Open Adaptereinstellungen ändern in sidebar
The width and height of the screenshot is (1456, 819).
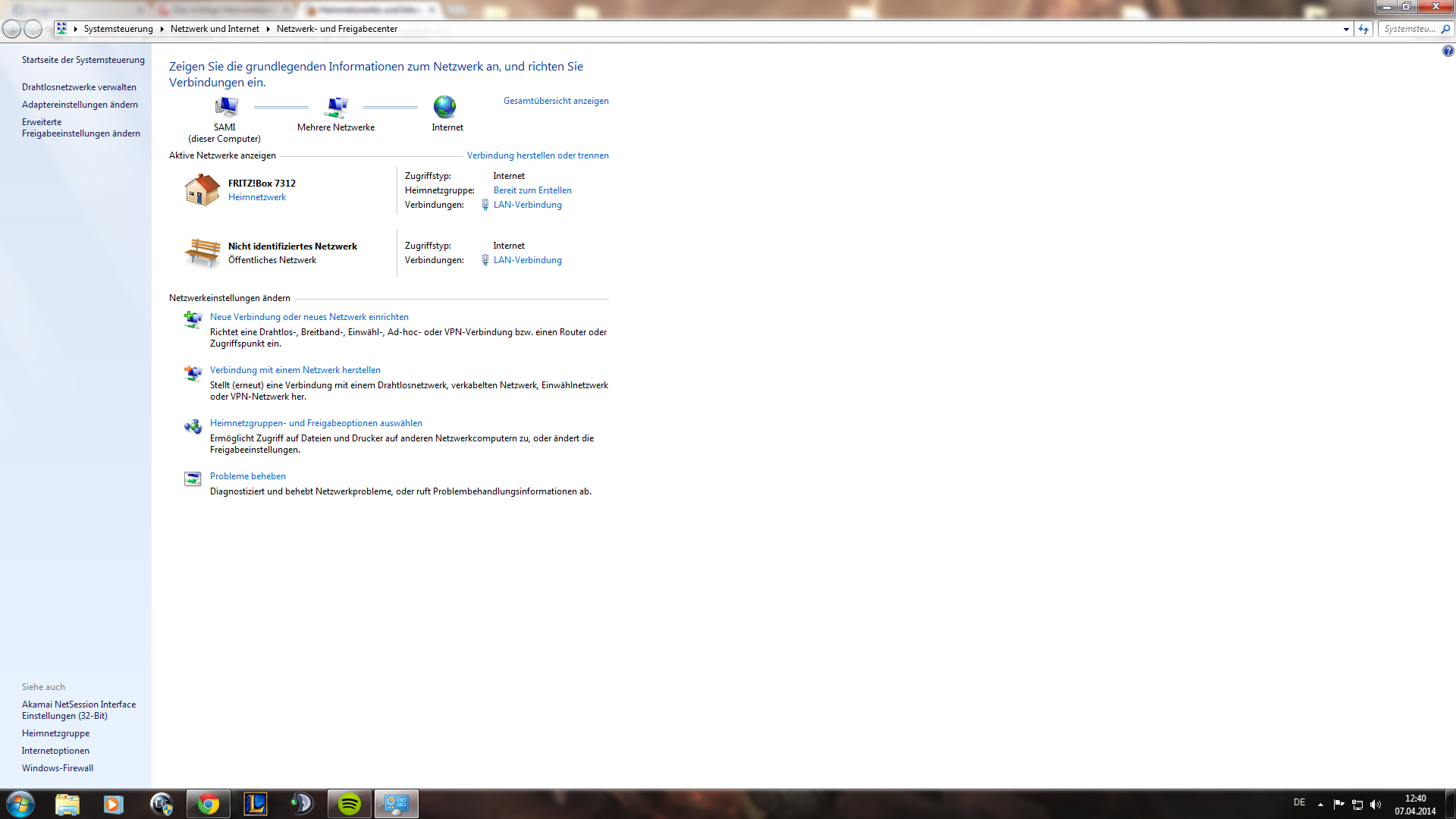click(80, 105)
